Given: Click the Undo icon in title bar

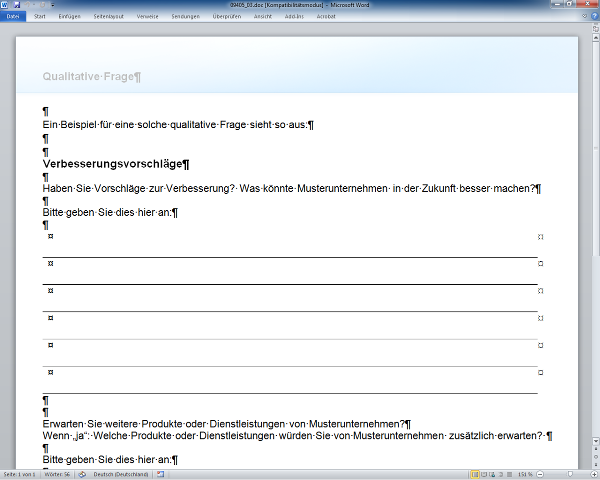Looking at the screenshot, I should point(28,5).
